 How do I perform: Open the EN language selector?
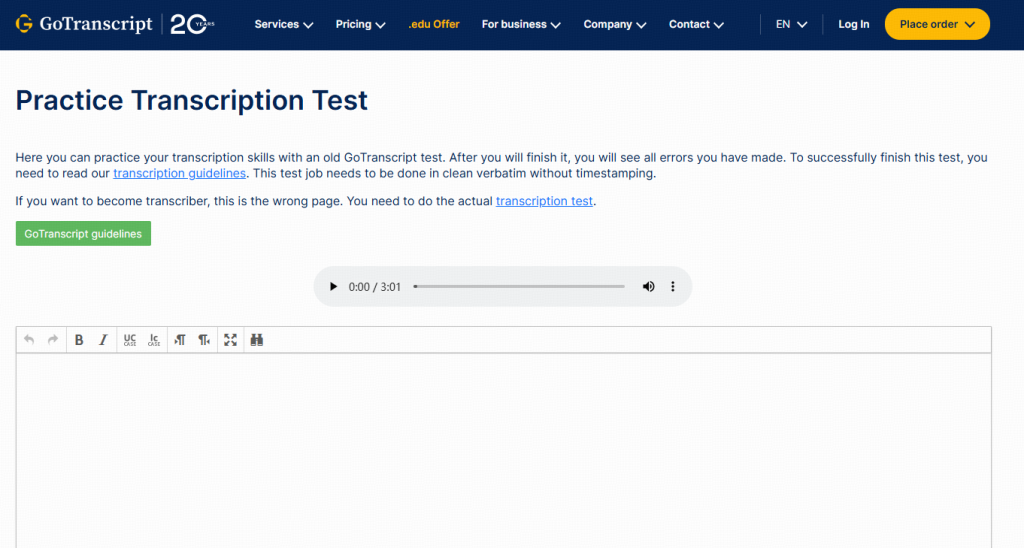792,24
